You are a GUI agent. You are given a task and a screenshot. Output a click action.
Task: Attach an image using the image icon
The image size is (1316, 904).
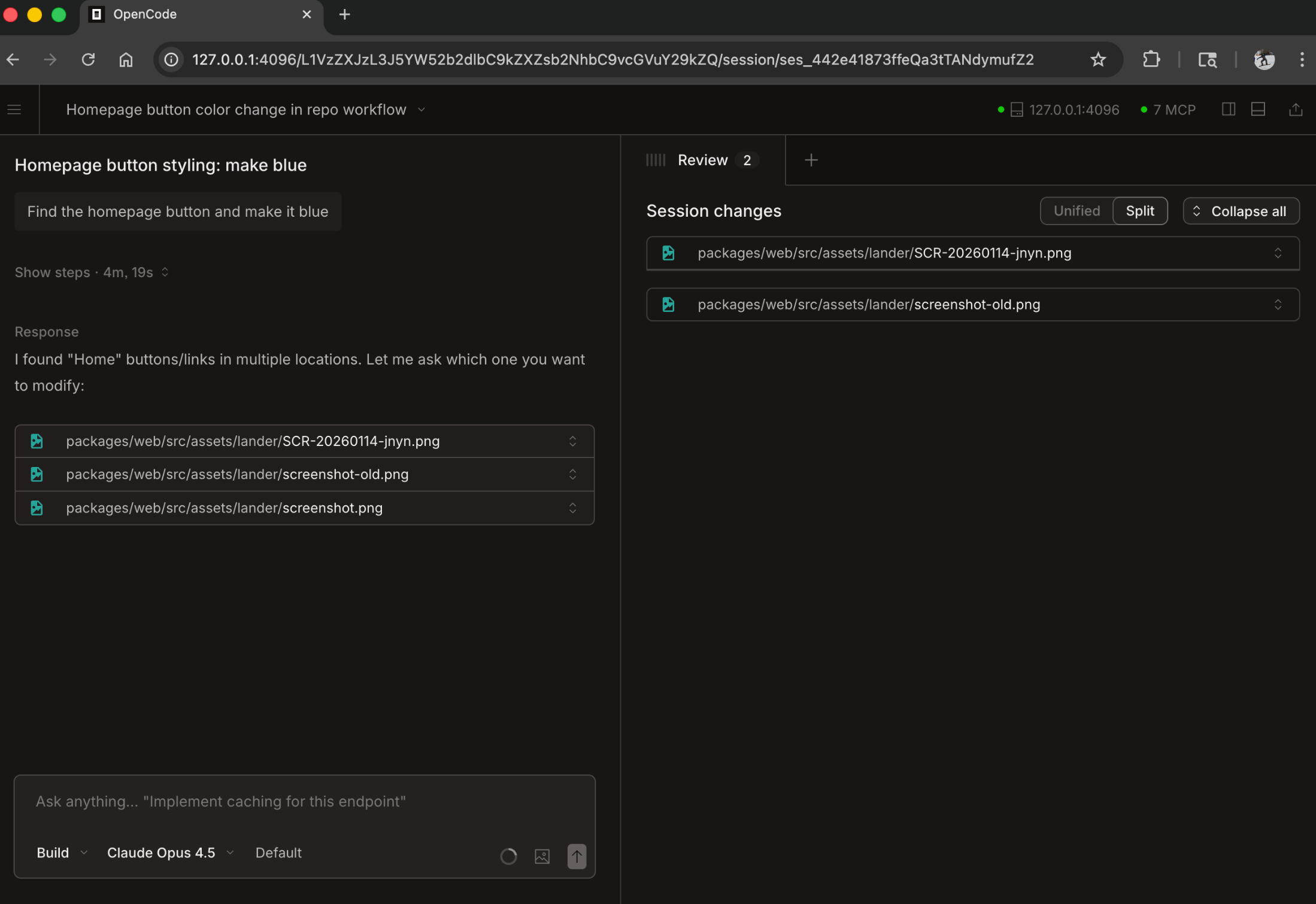(542, 856)
